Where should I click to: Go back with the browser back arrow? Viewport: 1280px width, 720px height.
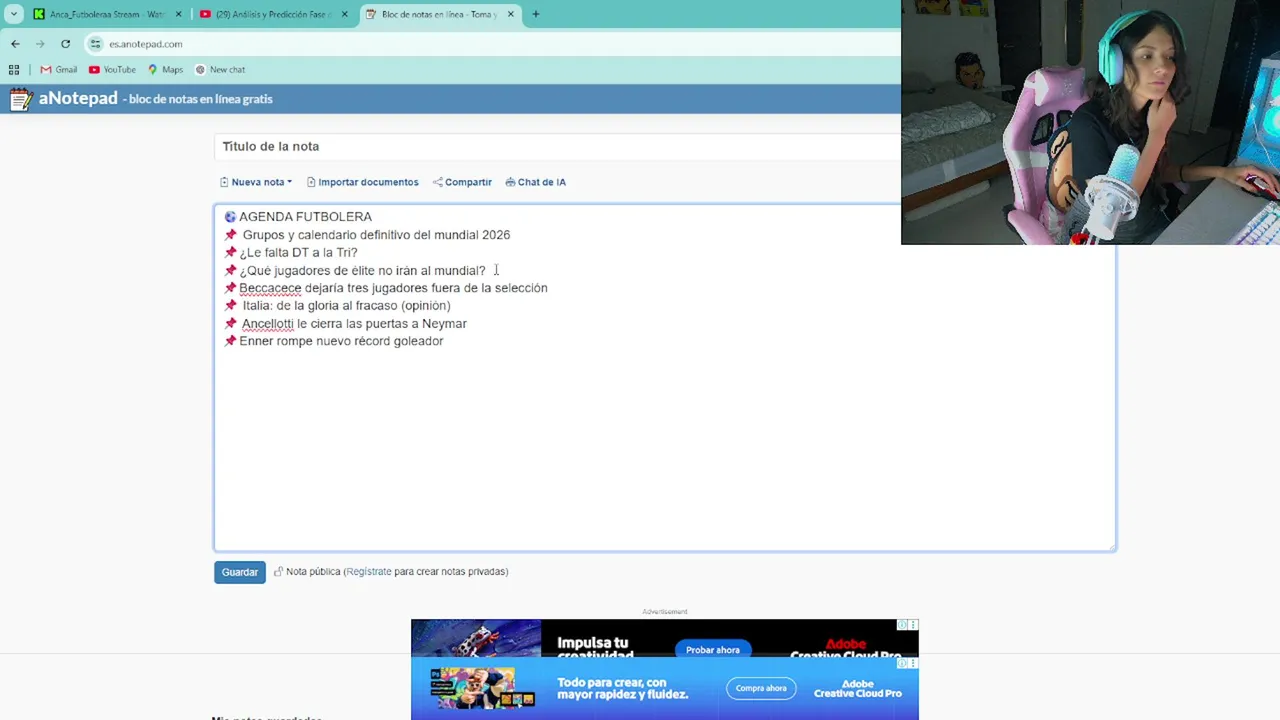pos(15,44)
